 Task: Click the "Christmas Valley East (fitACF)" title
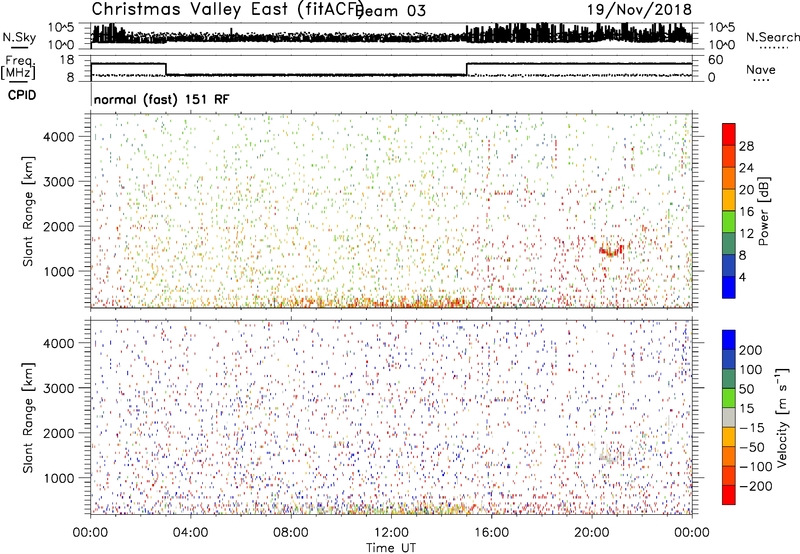click(228, 10)
